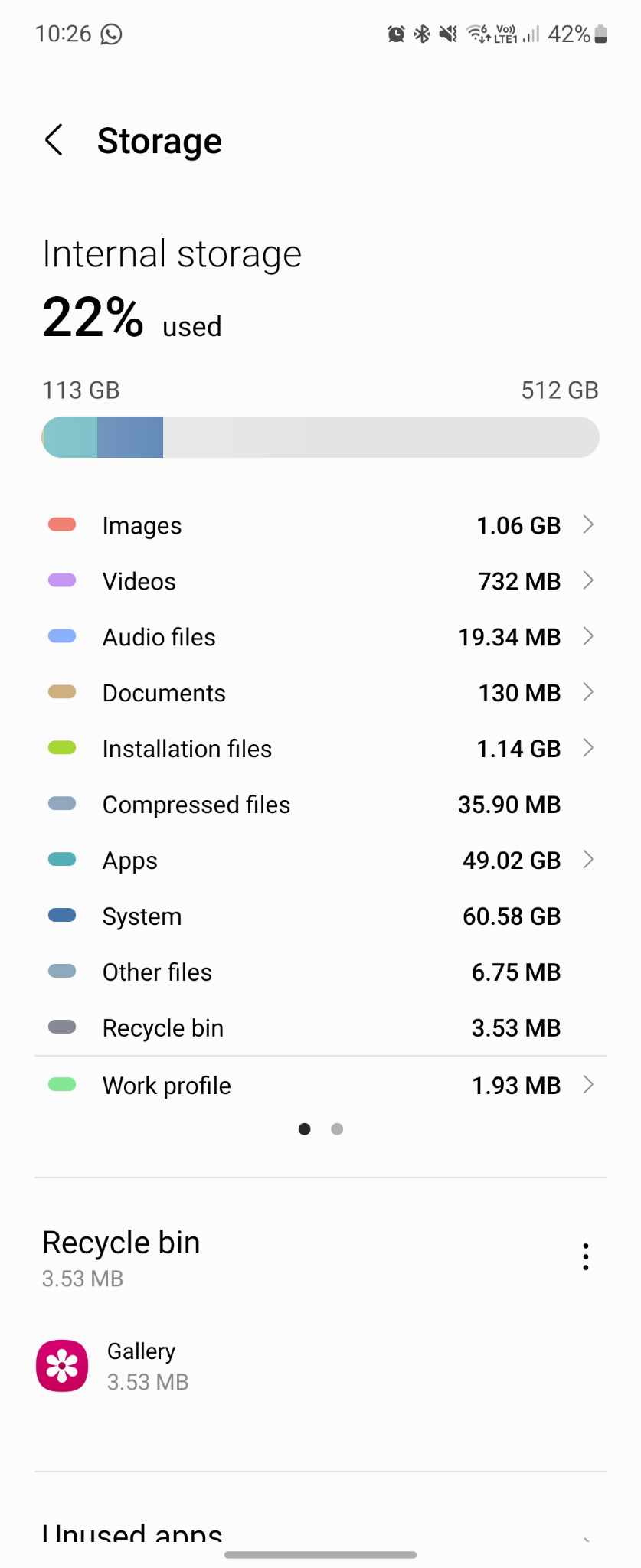The width and height of the screenshot is (641, 1568).
Task: Expand the Videos category chevron
Action: pos(587,580)
